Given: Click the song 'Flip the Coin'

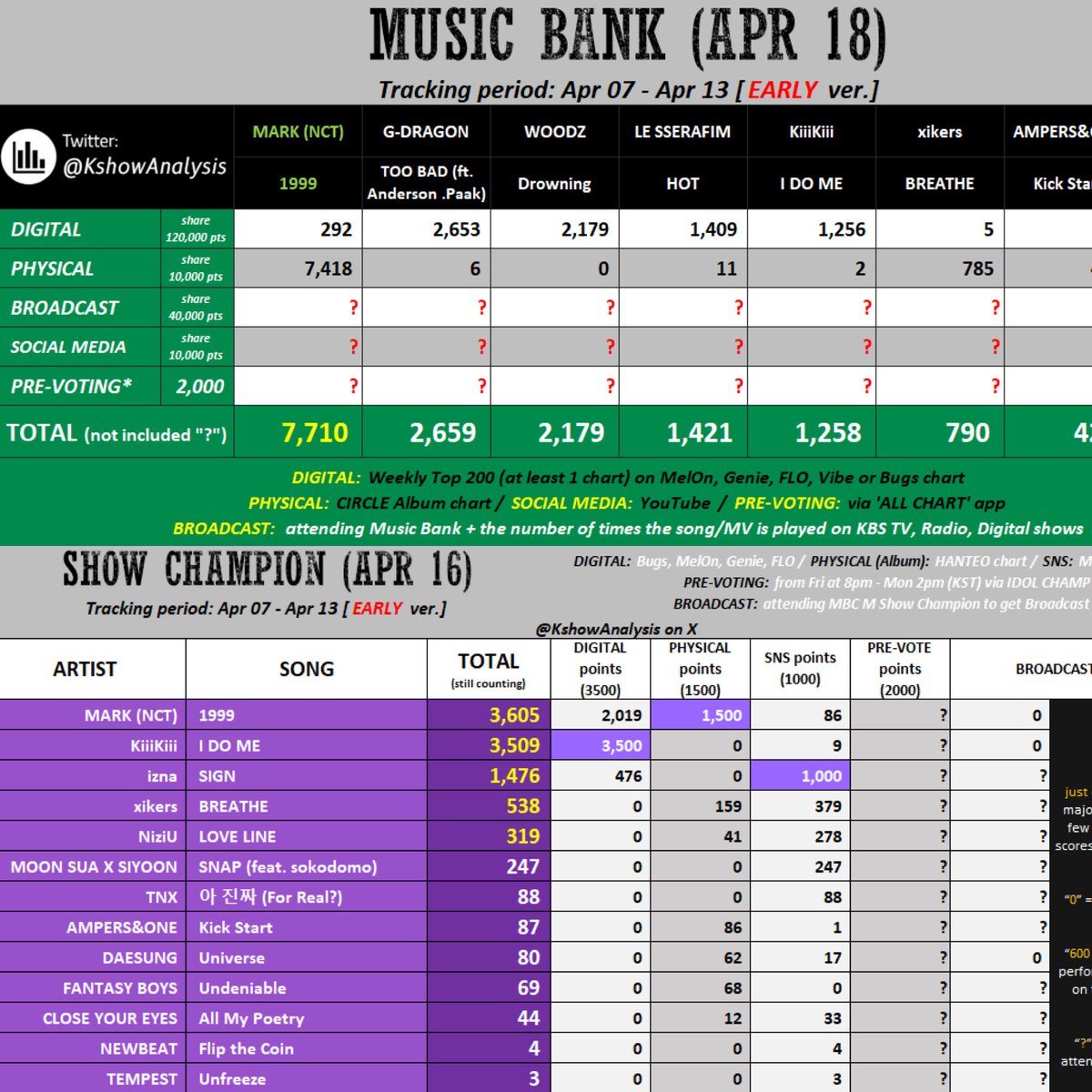Looking at the screenshot, I should [x=307, y=1049].
